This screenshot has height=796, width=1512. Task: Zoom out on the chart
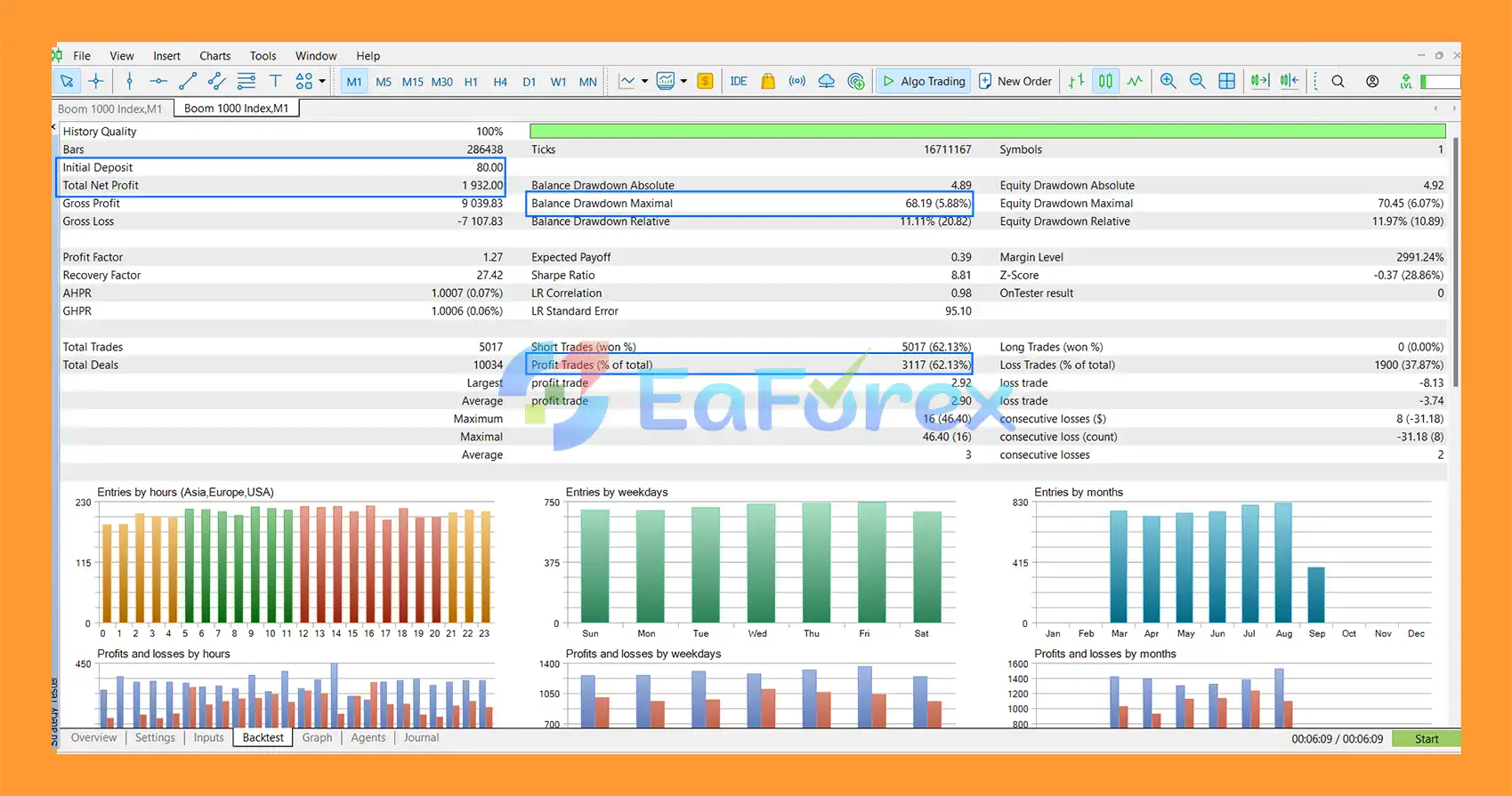(1198, 81)
